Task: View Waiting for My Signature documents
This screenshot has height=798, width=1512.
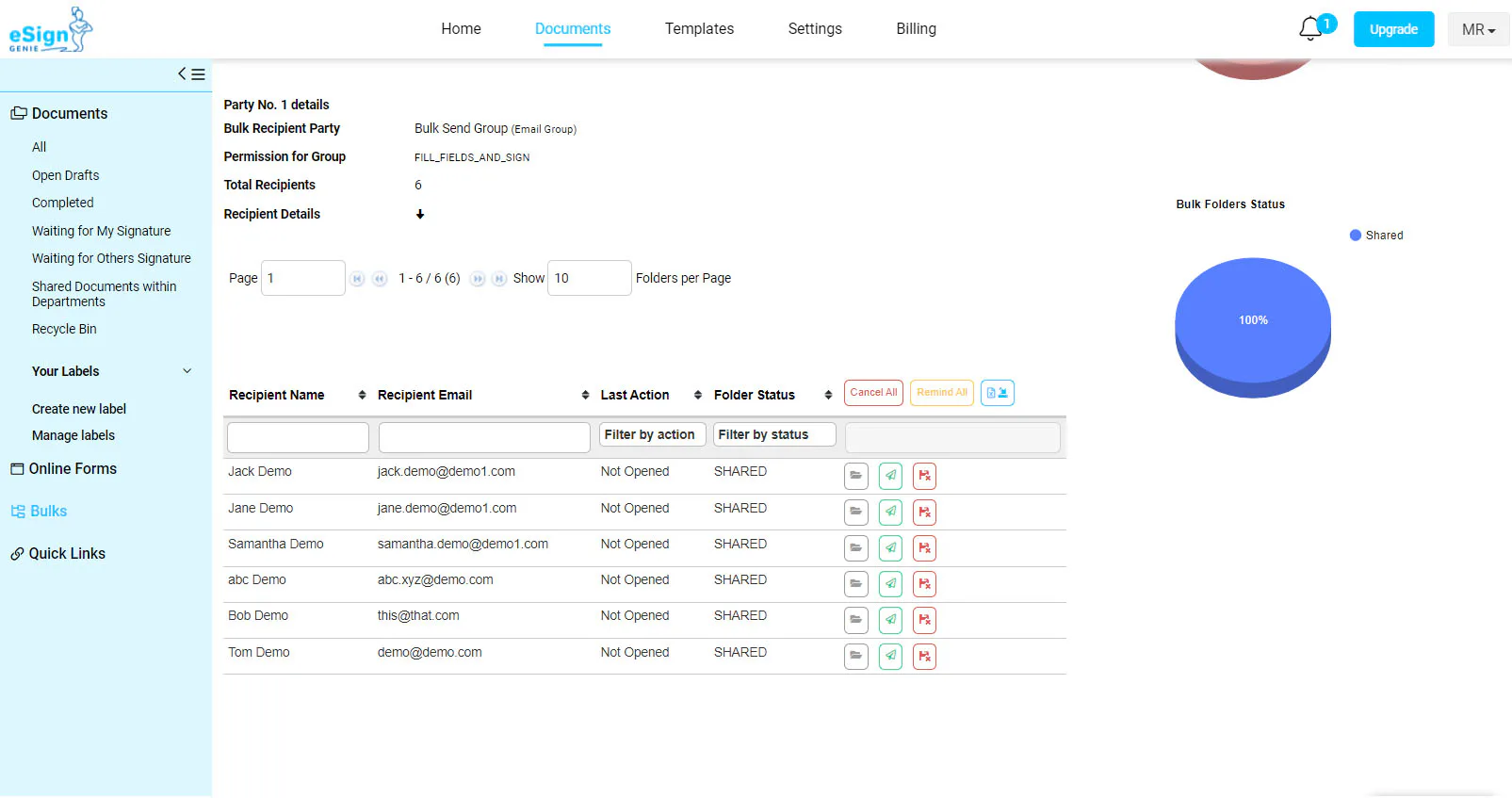Action: (x=101, y=231)
